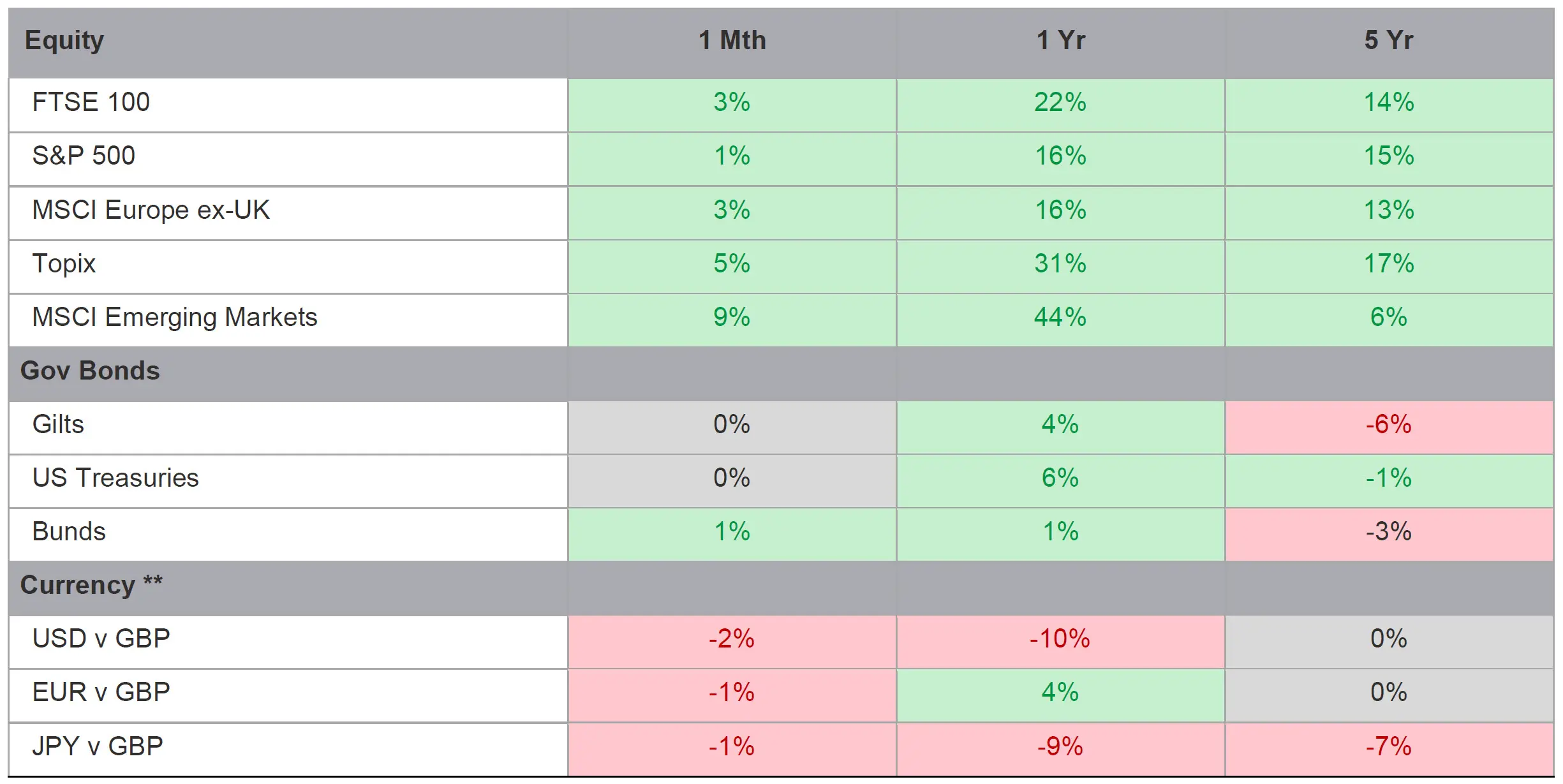
Task: Click the US Treasuries row label
Action: [x=115, y=478]
